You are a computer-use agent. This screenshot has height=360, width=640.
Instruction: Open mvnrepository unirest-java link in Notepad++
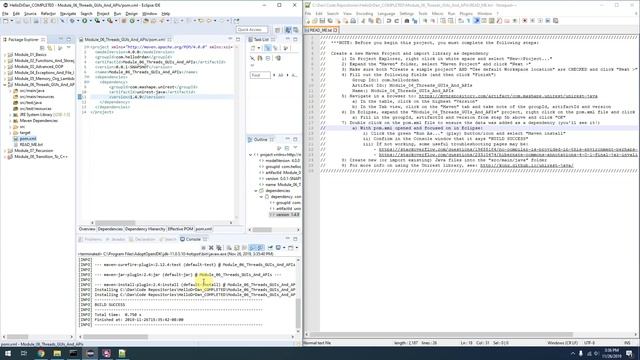(x=508, y=96)
